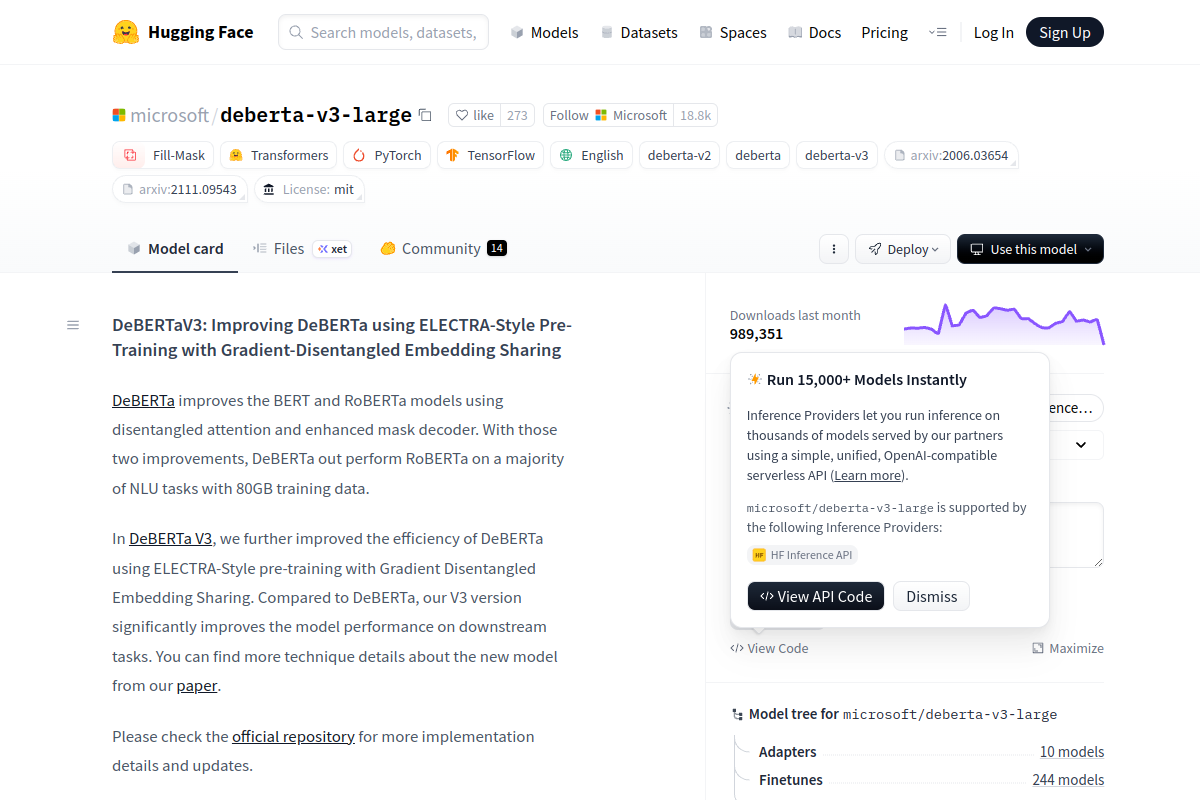Viewport: 1200px width, 800px height.
Task: Click the HF Inference API provider badge
Action: pyautogui.click(x=803, y=554)
